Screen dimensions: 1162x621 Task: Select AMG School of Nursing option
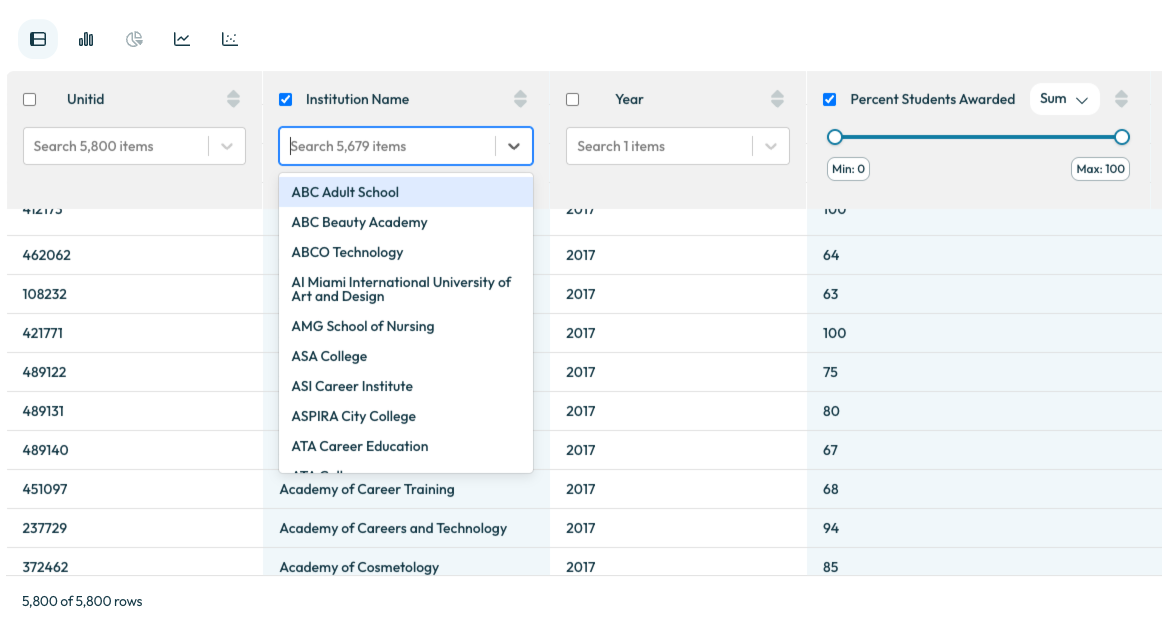(x=362, y=326)
